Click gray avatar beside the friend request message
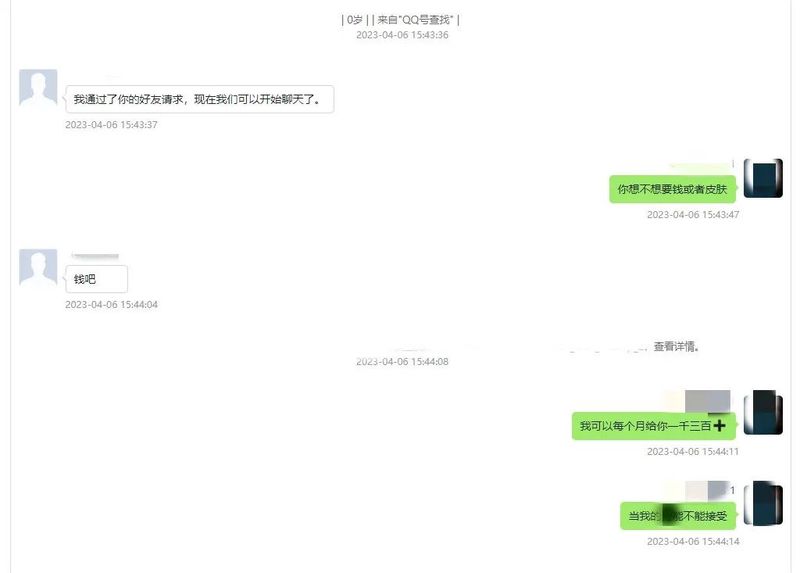Screen dimensions: 800x573 [x=38, y=88]
